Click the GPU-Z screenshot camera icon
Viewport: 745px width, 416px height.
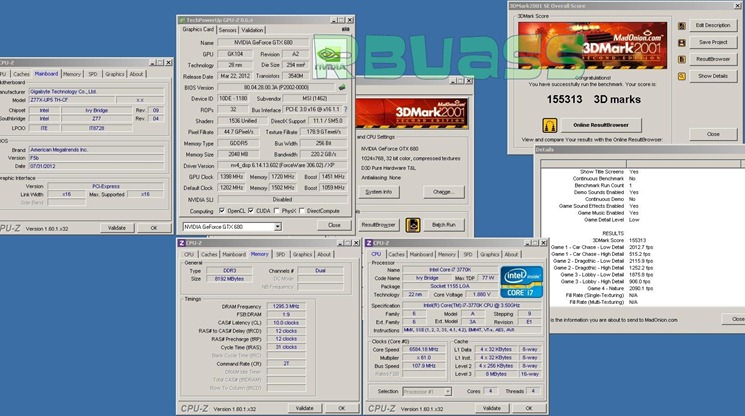point(345,29)
